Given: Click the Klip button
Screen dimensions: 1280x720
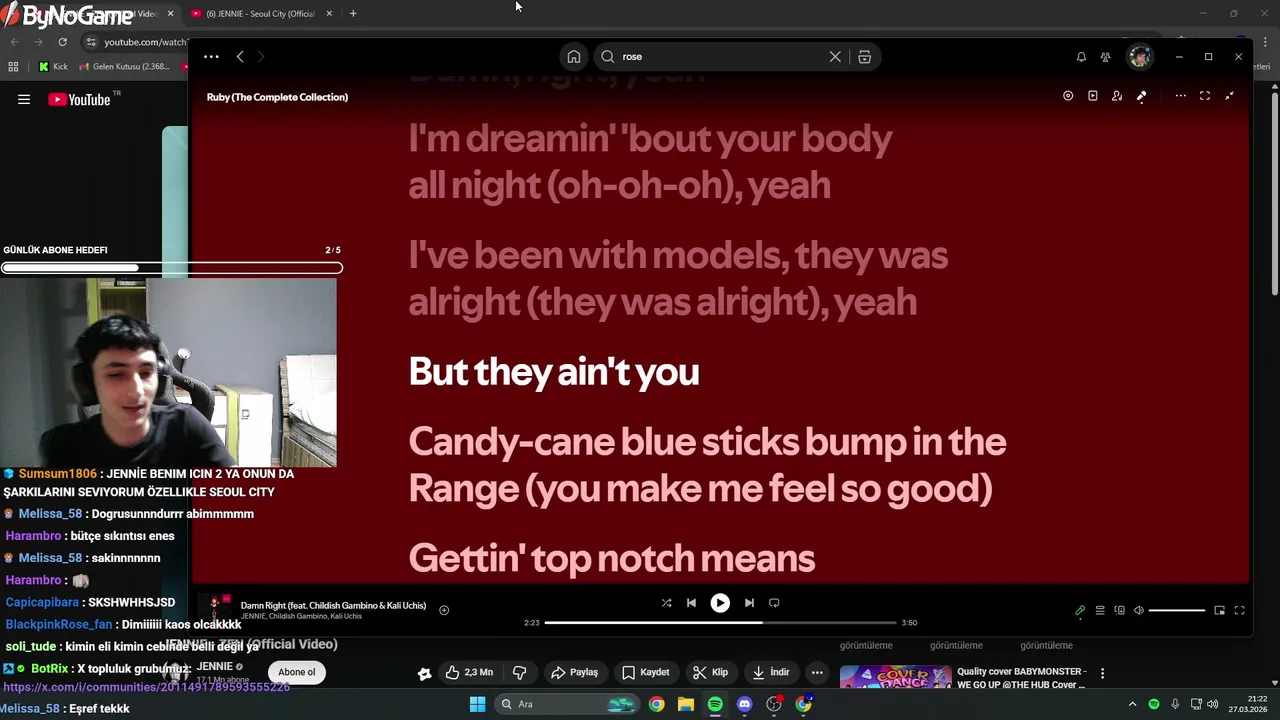Looking at the screenshot, I should [x=711, y=673].
